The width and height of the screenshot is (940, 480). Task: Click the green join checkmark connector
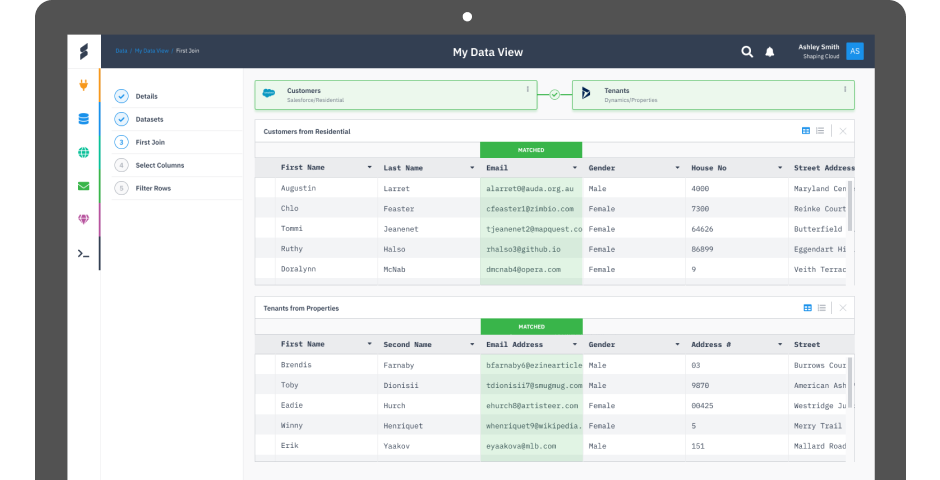coord(555,95)
